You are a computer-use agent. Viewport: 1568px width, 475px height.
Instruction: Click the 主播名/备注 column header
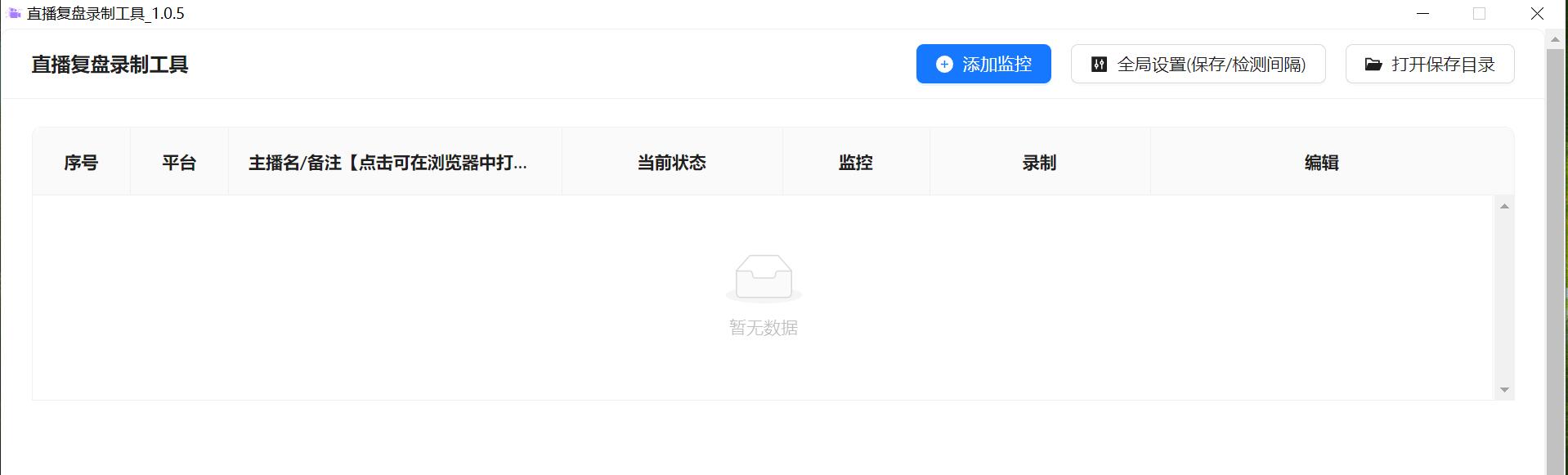388,163
